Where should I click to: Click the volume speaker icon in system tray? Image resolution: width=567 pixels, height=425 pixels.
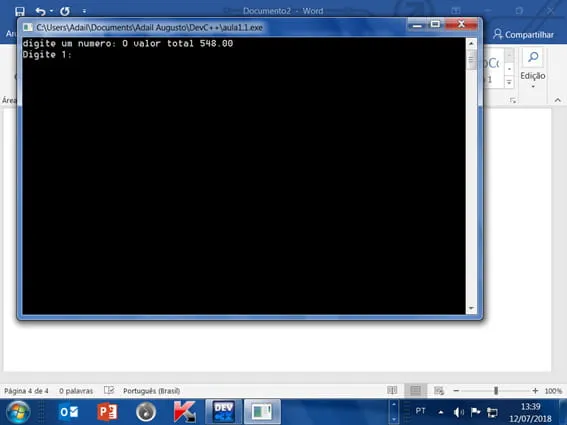[458, 412]
